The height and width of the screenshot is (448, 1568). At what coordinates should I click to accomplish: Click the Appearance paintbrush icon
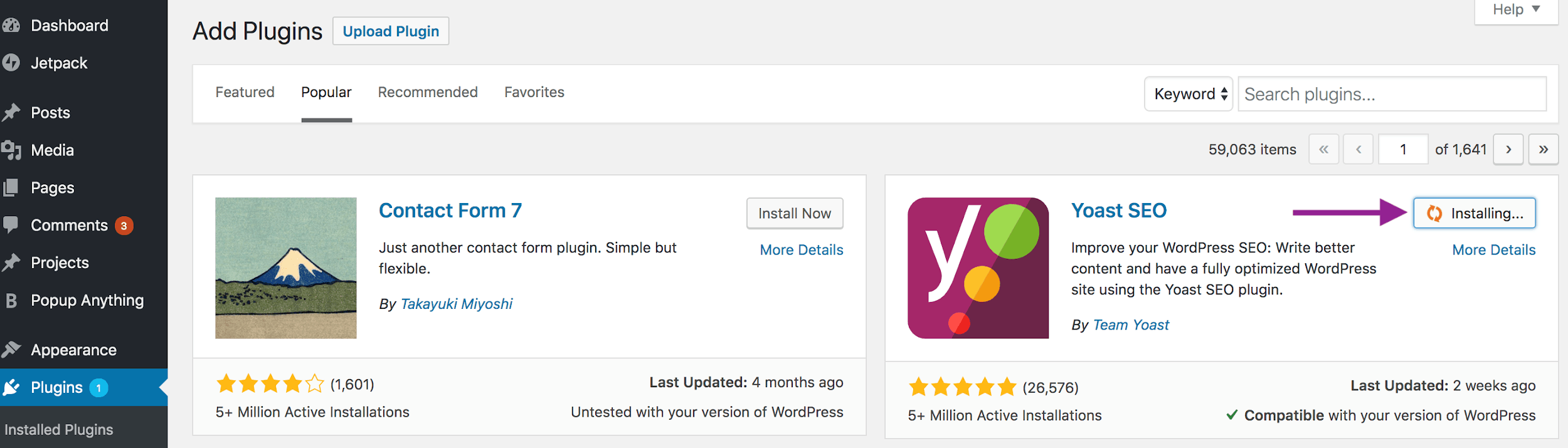[11, 350]
